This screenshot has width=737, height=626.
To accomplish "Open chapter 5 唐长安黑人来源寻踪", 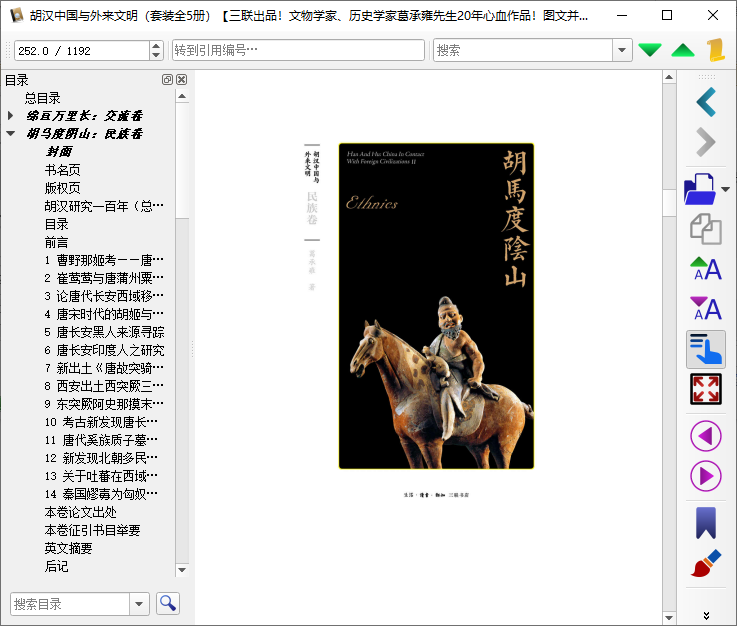I will tap(104, 332).
